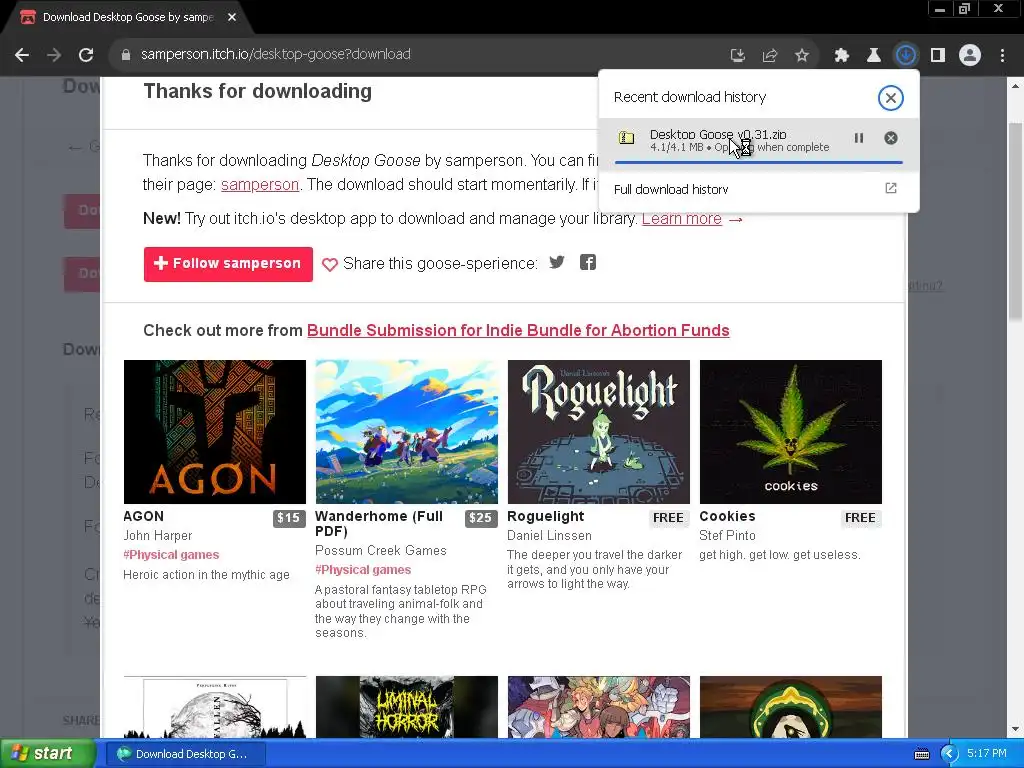The height and width of the screenshot is (768, 1024).
Task: Open the Roguelight title link
Action: pos(546,517)
